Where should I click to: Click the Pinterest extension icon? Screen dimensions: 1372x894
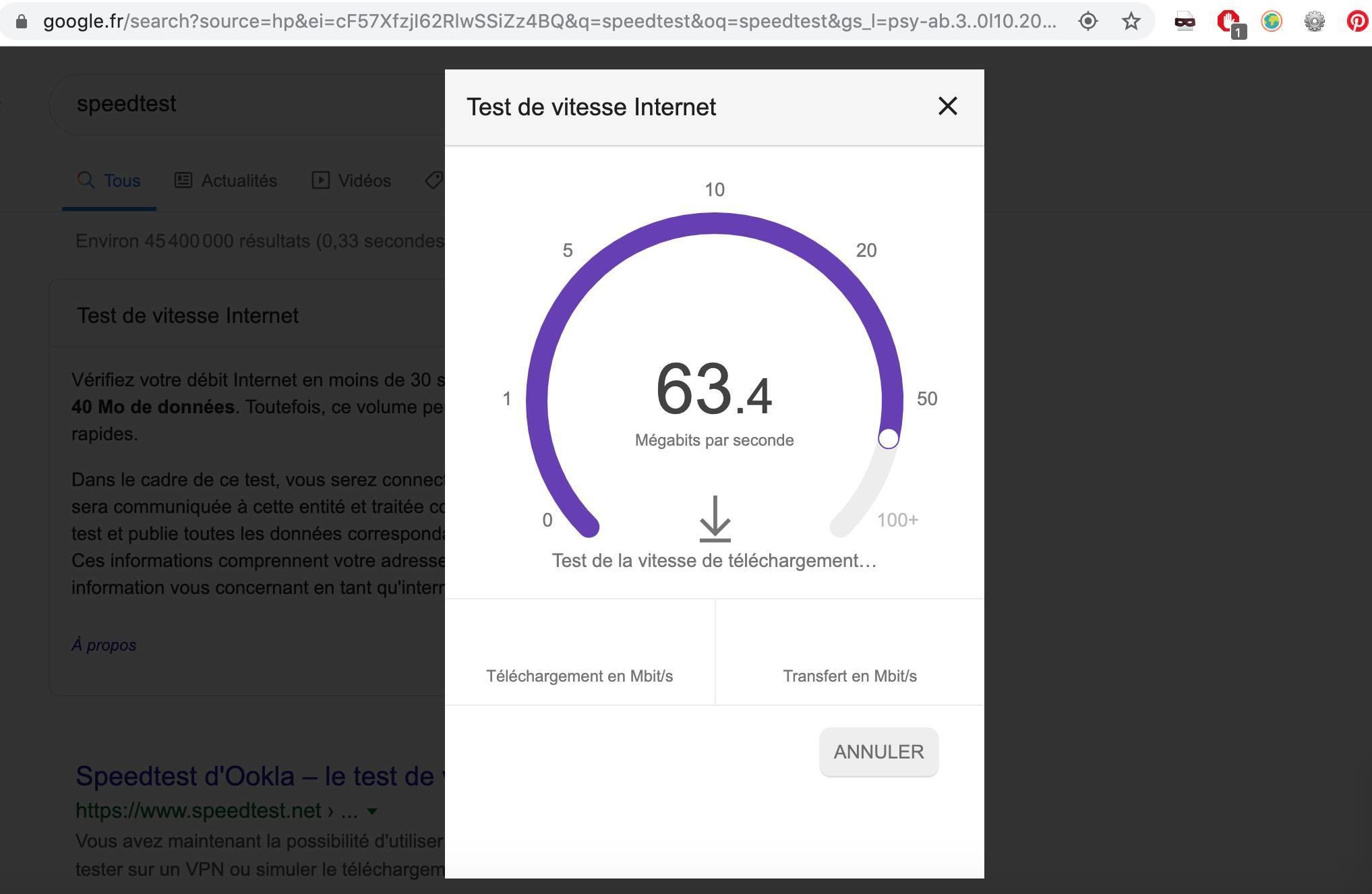(1357, 22)
